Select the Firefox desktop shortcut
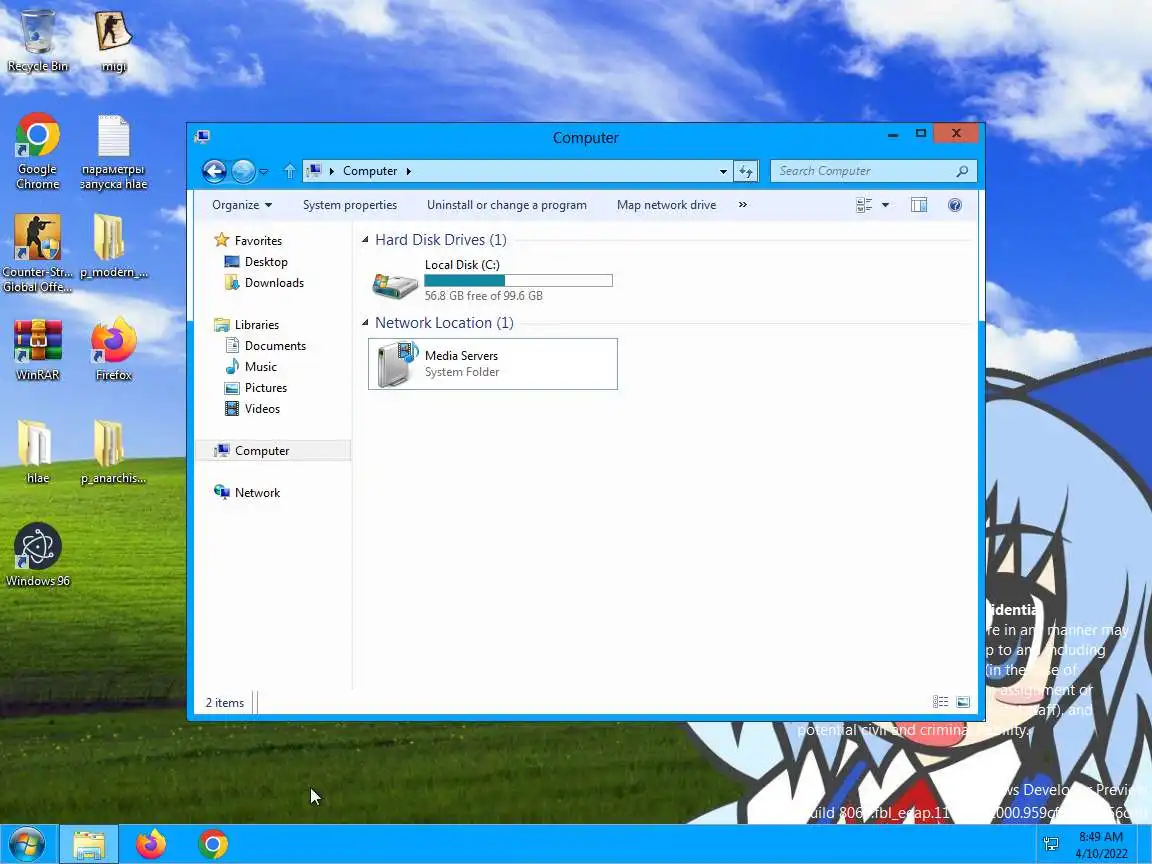Image resolution: width=1152 pixels, height=864 pixels. 113,350
